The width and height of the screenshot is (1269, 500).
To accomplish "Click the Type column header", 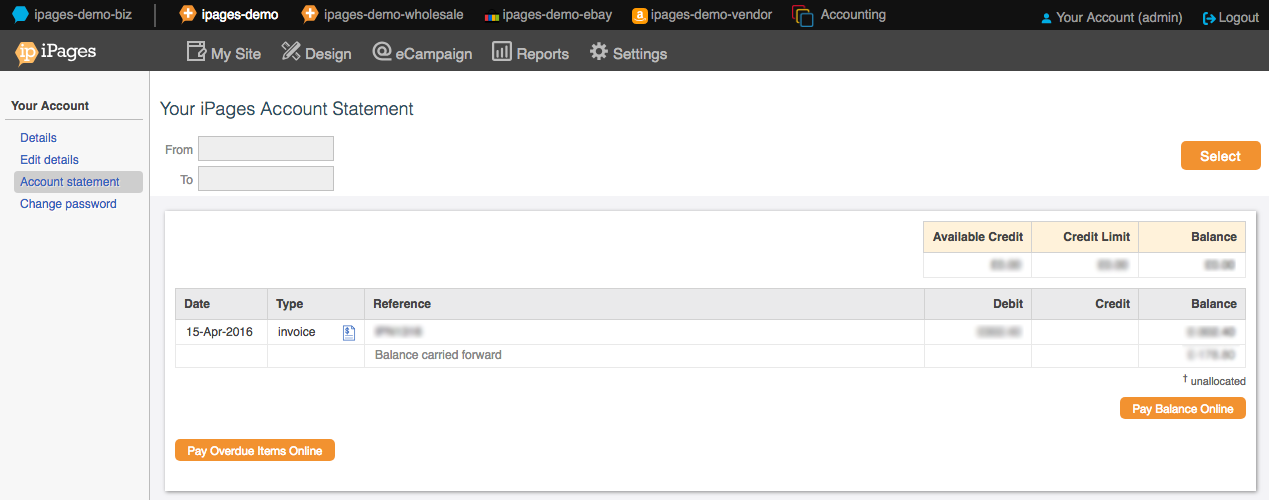I will (316, 304).
